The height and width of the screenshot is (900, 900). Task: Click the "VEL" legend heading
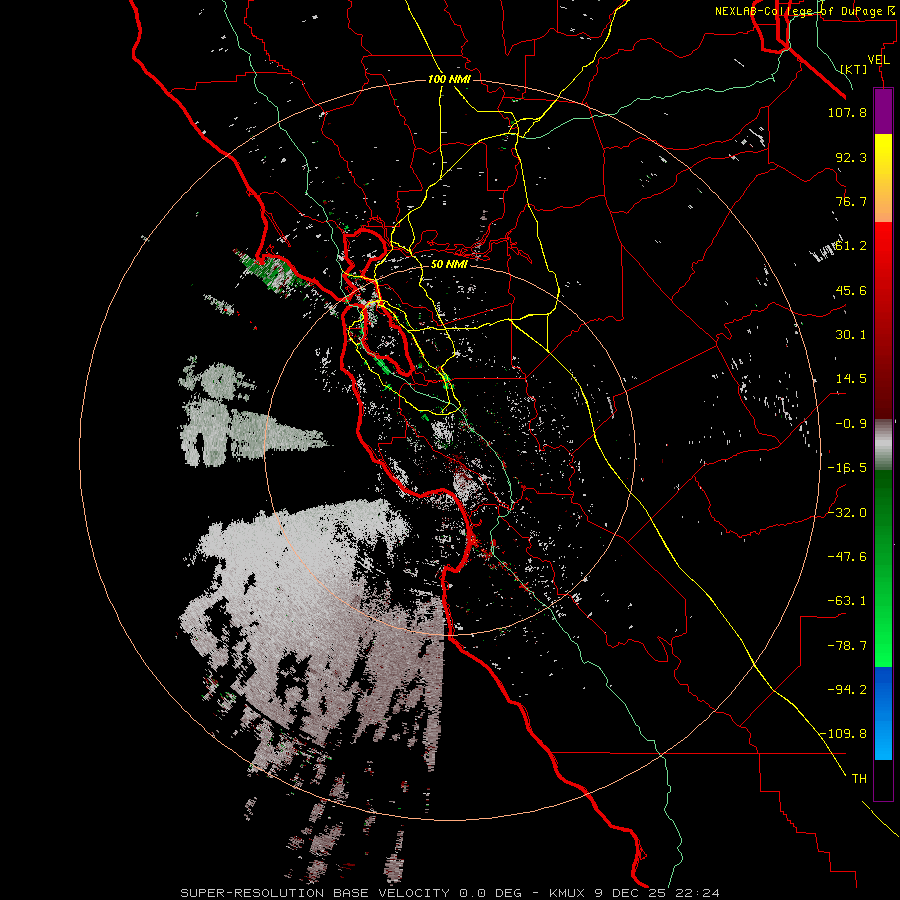878,60
